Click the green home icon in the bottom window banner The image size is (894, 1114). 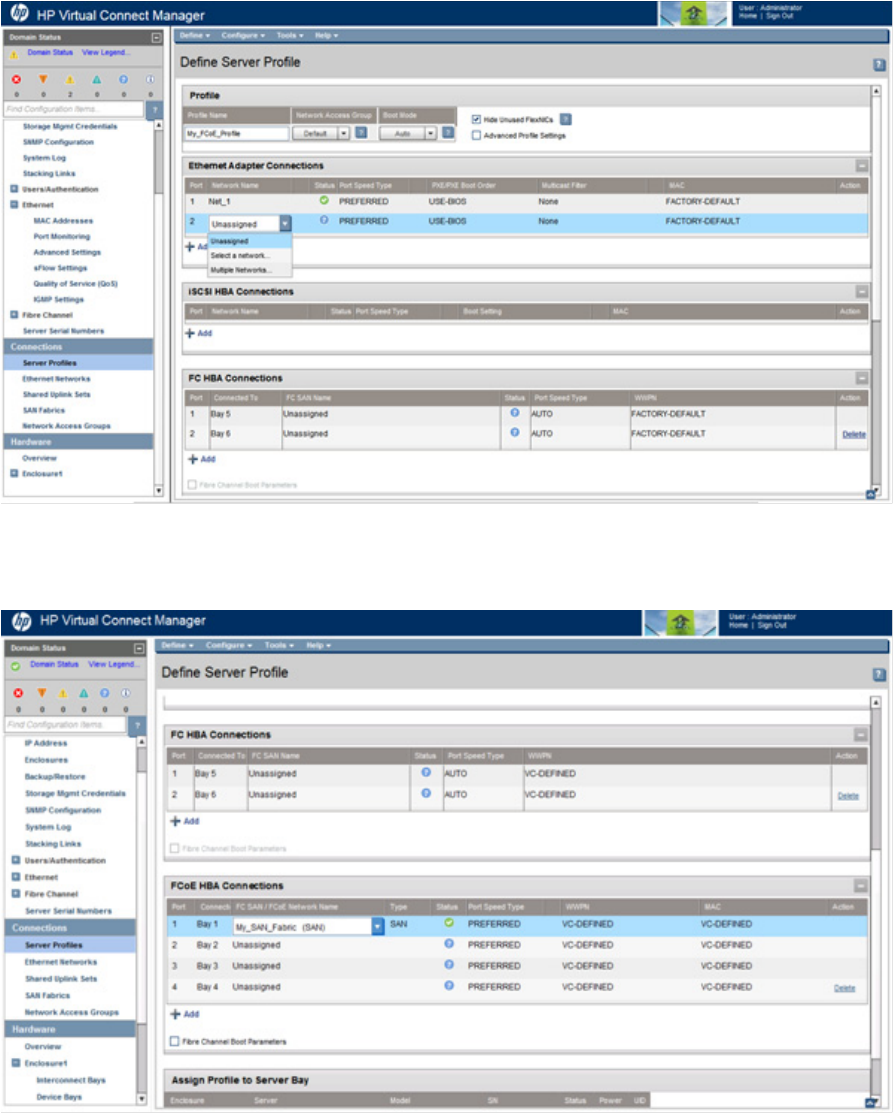(679, 623)
